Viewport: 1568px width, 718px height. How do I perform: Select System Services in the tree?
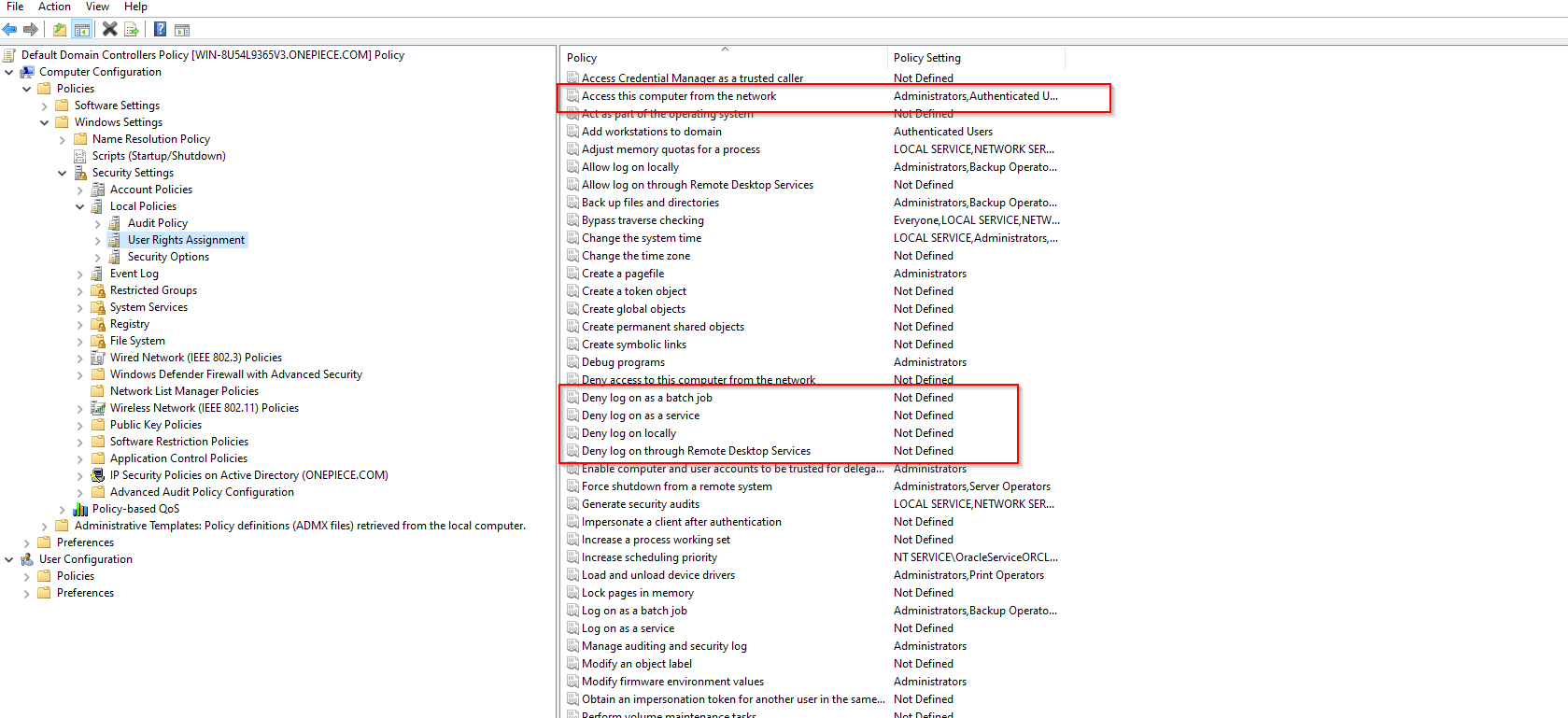(148, 307)
